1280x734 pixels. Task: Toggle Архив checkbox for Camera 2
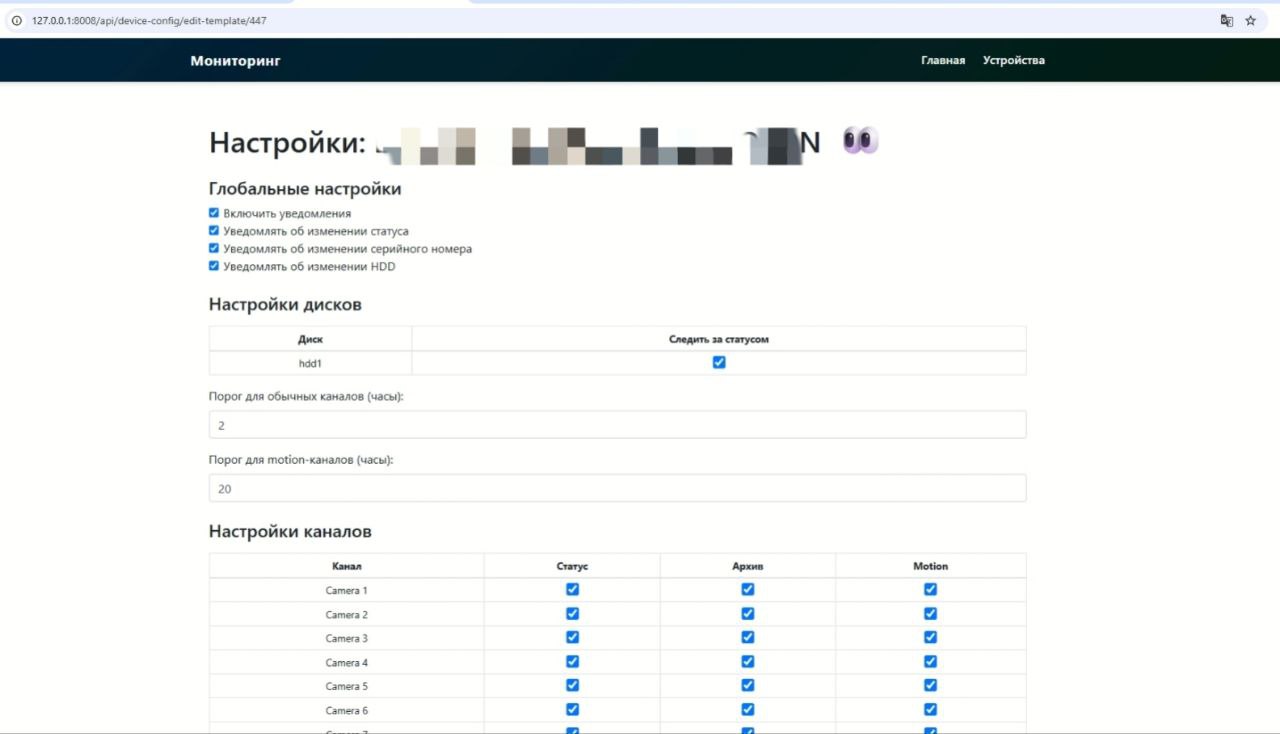pos(747,614)
